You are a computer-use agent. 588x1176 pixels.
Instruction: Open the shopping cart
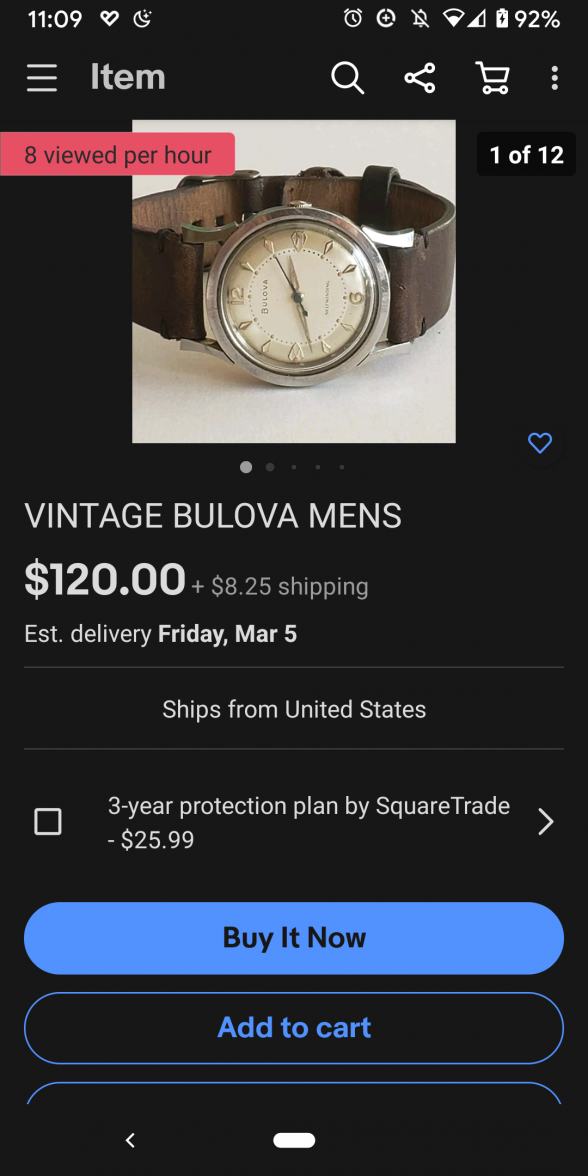(x=491, y=77)
